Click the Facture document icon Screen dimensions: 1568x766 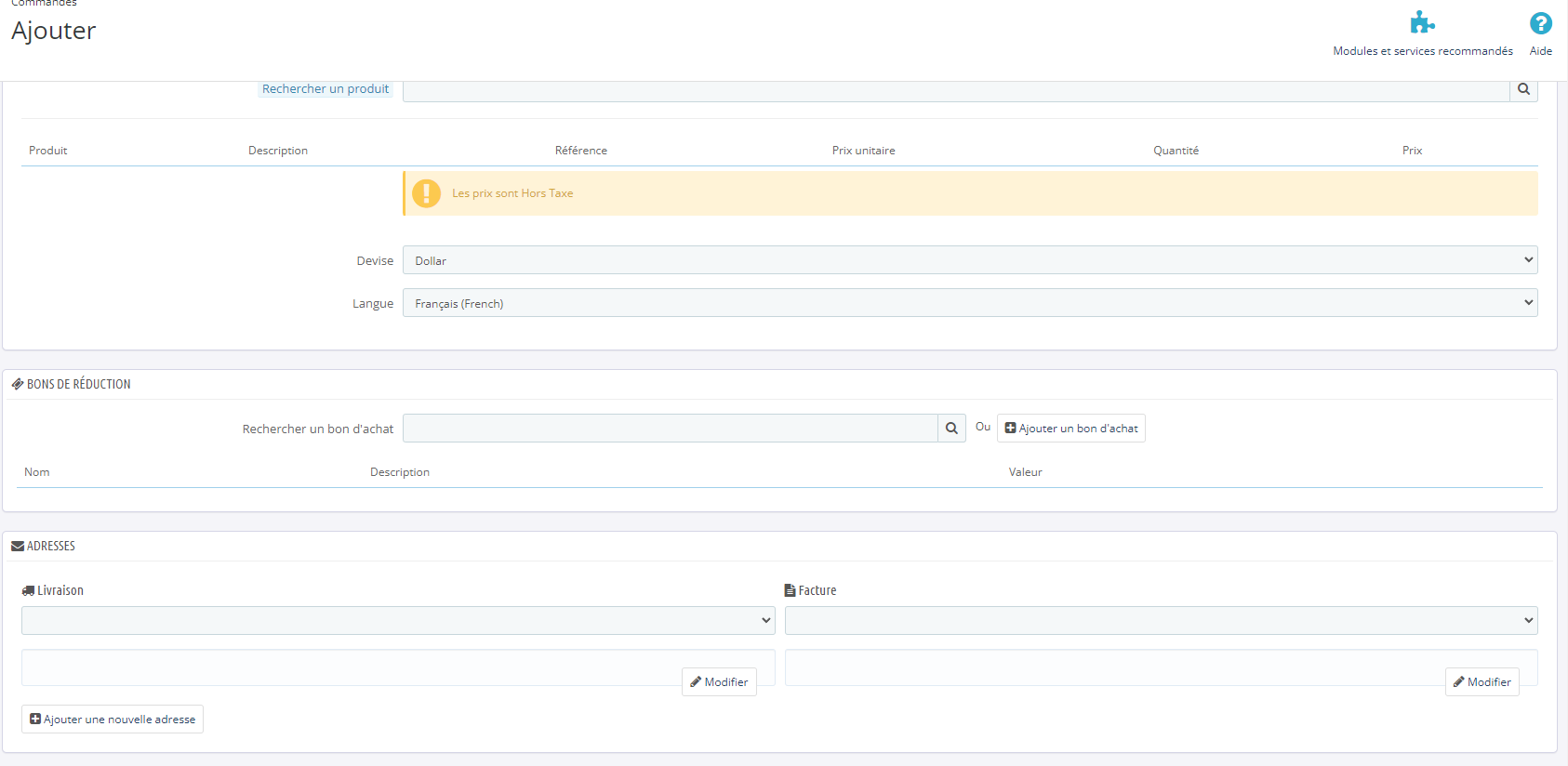coord(791,590)
